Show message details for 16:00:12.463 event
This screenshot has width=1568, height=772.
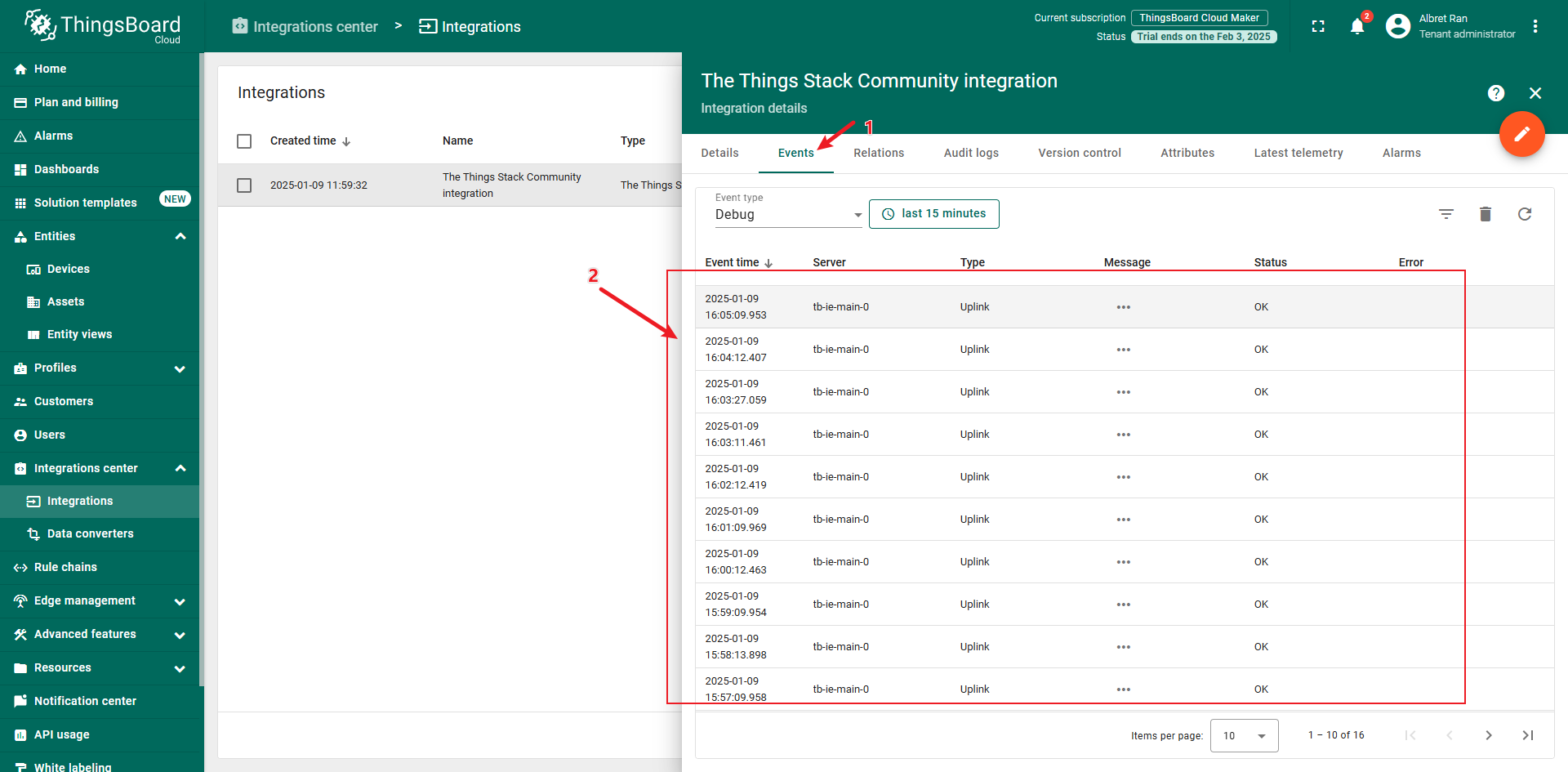[1124, 562]
